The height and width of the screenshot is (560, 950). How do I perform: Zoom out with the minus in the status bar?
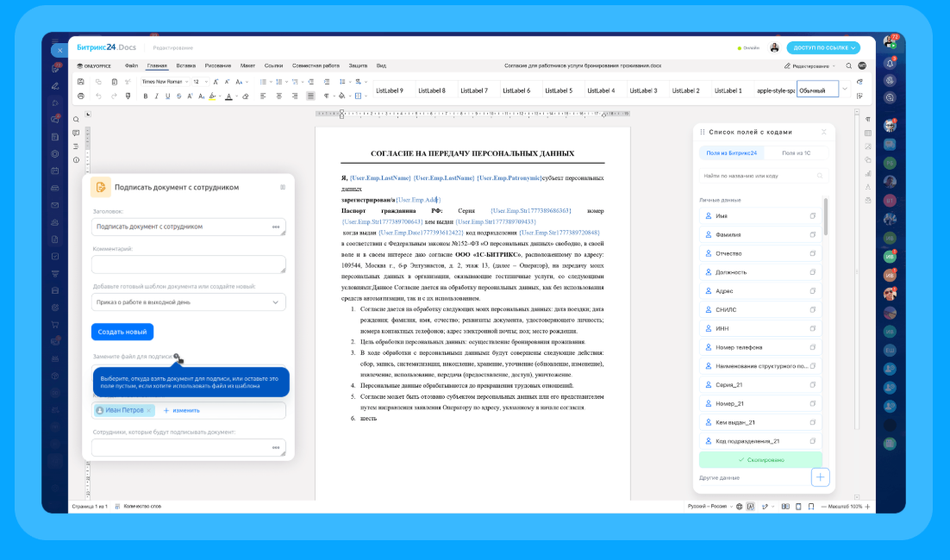[x=823, y=507]
